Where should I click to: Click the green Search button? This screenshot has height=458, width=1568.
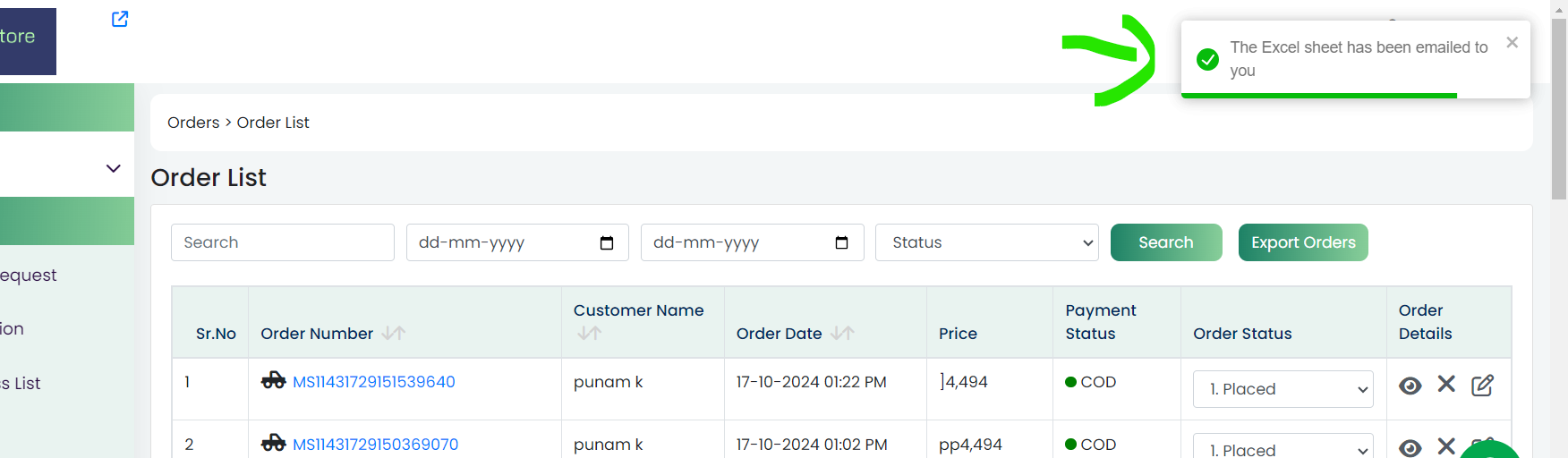(x=1166, y=242)
